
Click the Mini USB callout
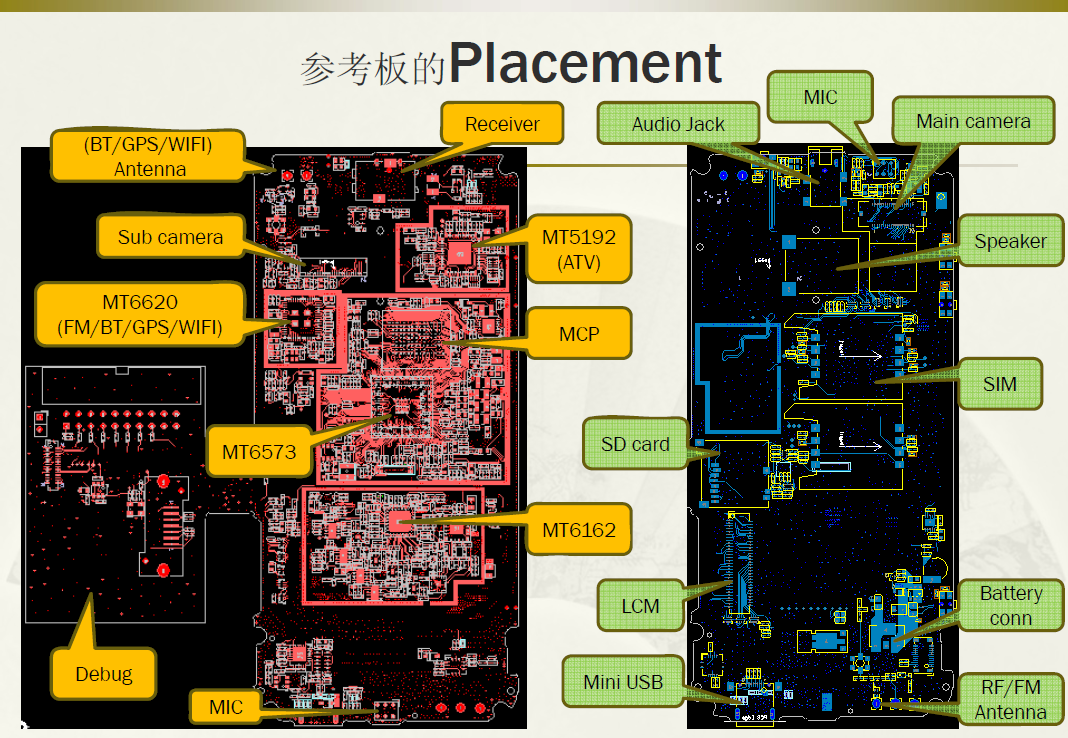(623, 681)
